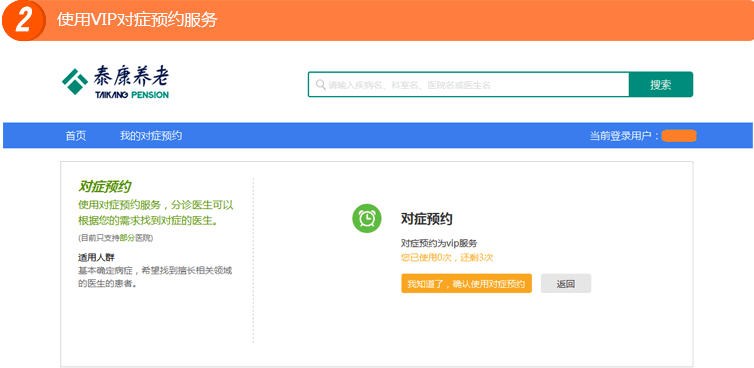Screen dimensions: 754x368
Task: Open the 首页 menu item
Action: pyautogui.click(x=76, y=136)
